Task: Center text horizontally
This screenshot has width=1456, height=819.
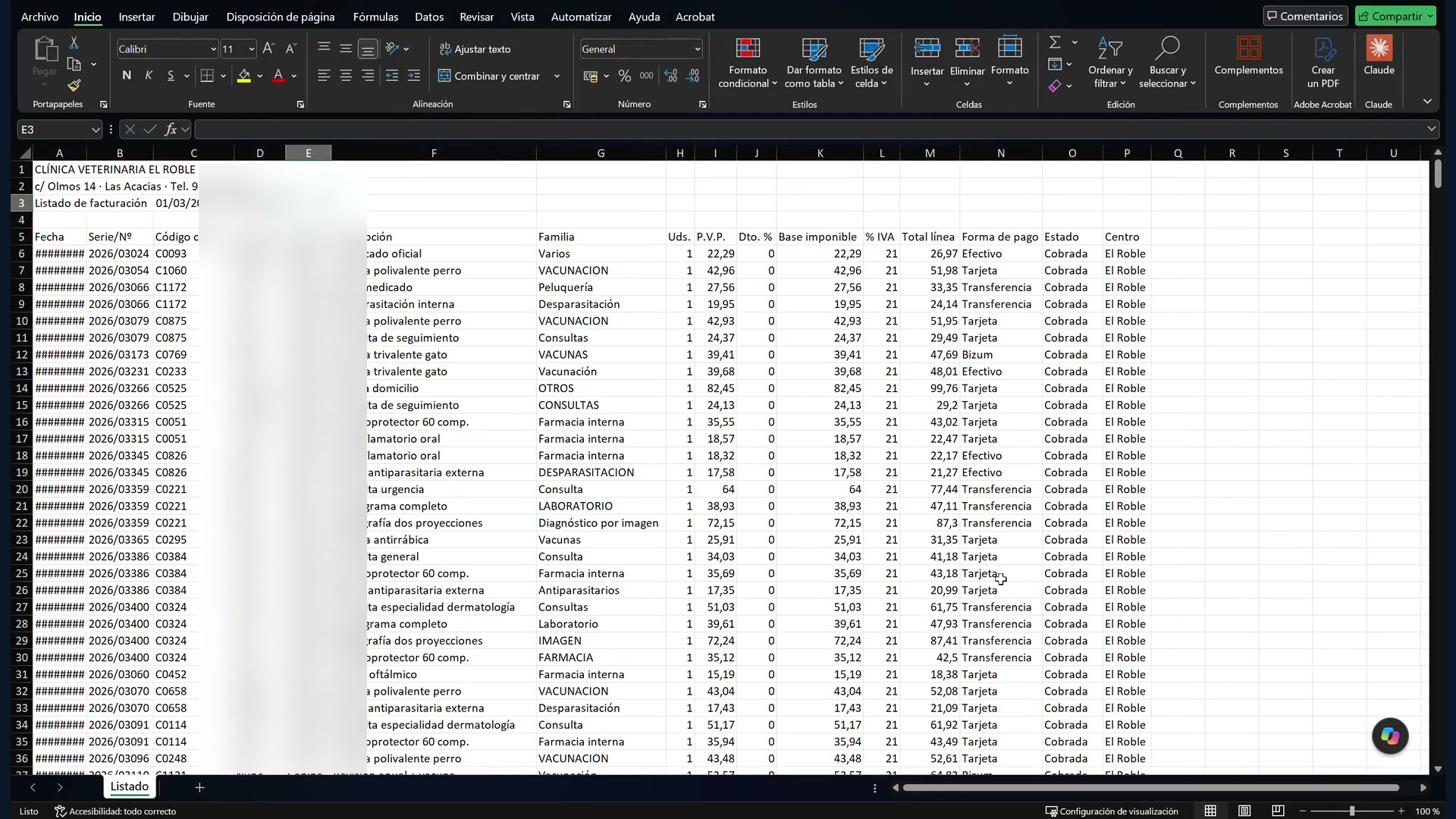Action: (346, 75)
